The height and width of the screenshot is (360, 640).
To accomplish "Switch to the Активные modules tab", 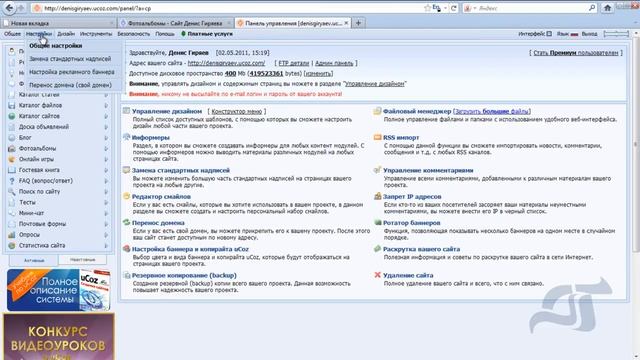I will click(x=34, y=260).
